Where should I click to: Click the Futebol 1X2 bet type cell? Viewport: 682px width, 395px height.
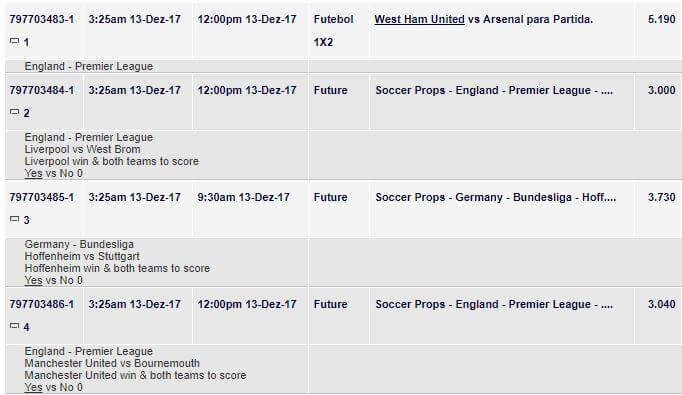(x=334, y=30)
